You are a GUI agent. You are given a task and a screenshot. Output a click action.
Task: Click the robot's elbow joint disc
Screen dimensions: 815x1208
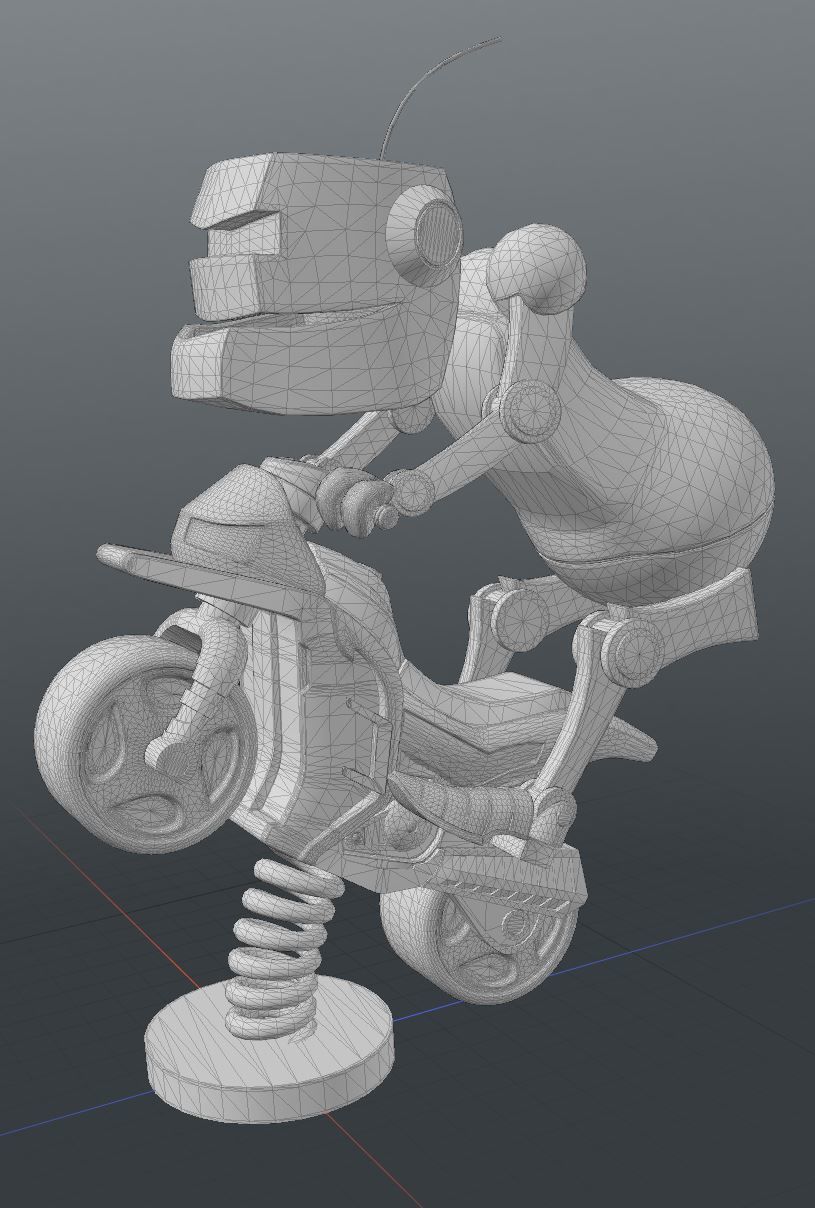529,410
